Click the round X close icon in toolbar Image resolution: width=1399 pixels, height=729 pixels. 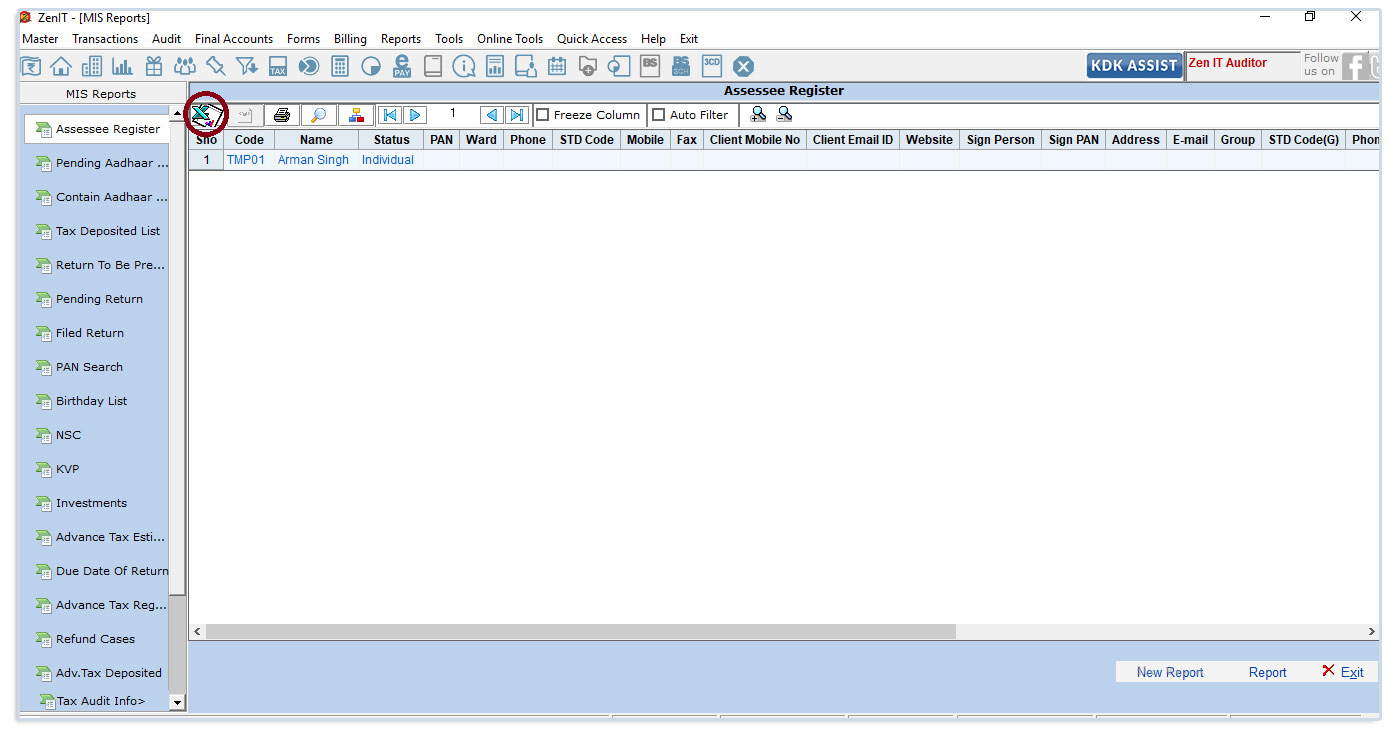click(x=743, y=66)
